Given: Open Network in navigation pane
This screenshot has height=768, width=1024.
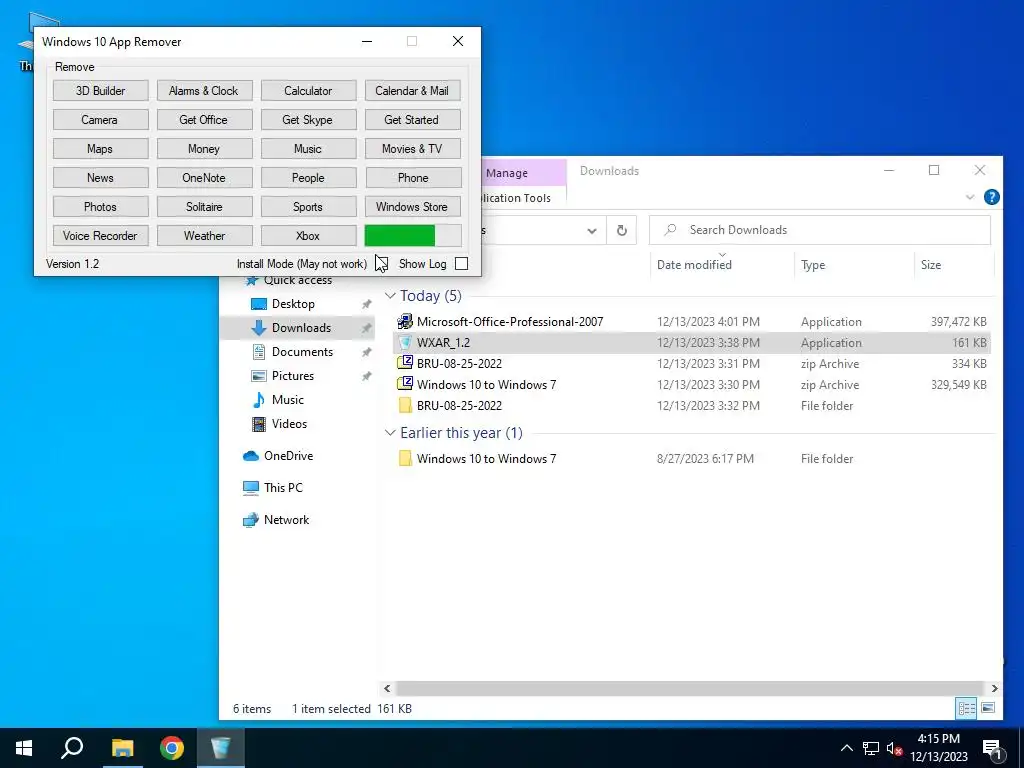Looking at the screenshot, I should (286, 520).
